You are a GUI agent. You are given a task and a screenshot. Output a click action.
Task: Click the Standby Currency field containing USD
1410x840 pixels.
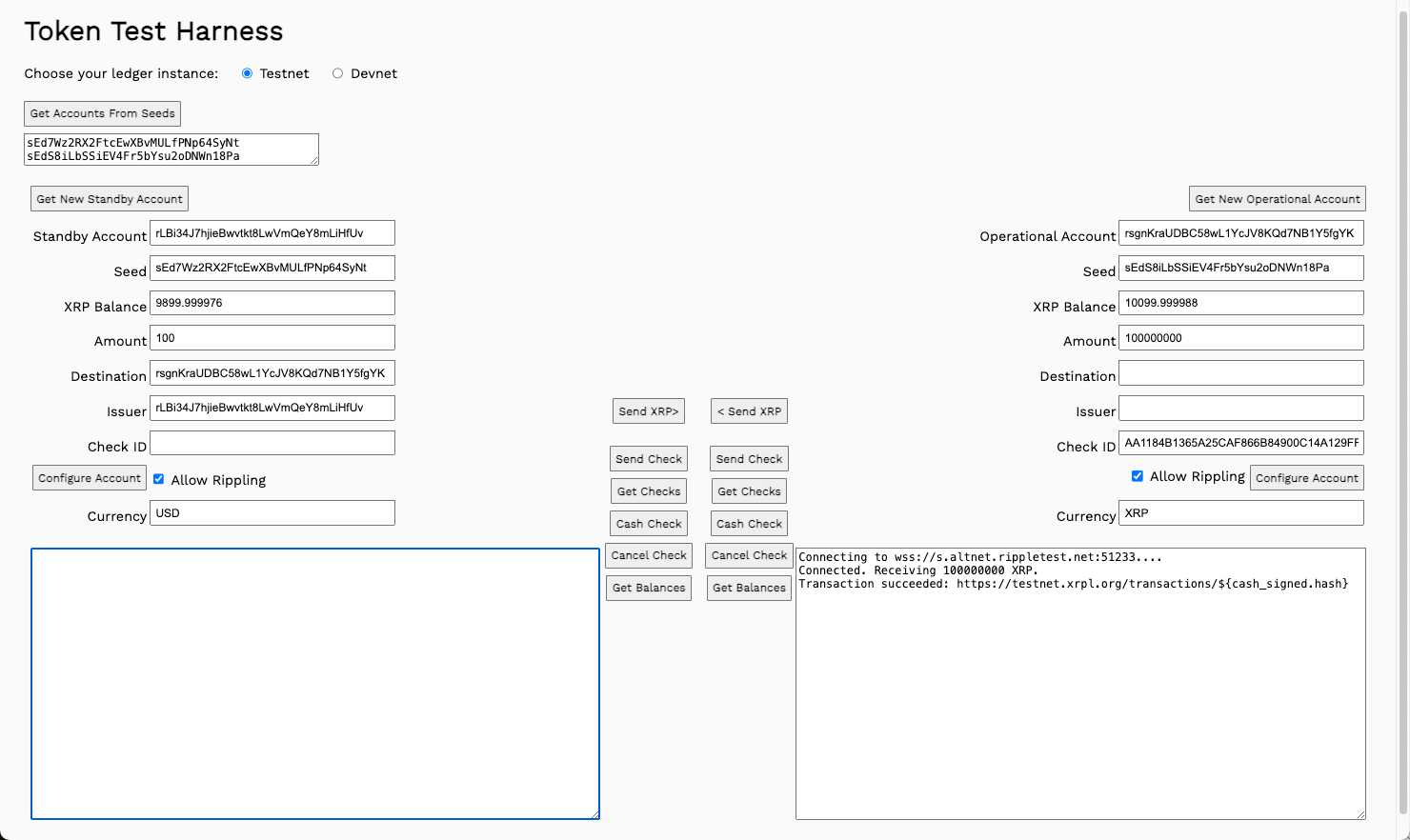pos(272,513)
